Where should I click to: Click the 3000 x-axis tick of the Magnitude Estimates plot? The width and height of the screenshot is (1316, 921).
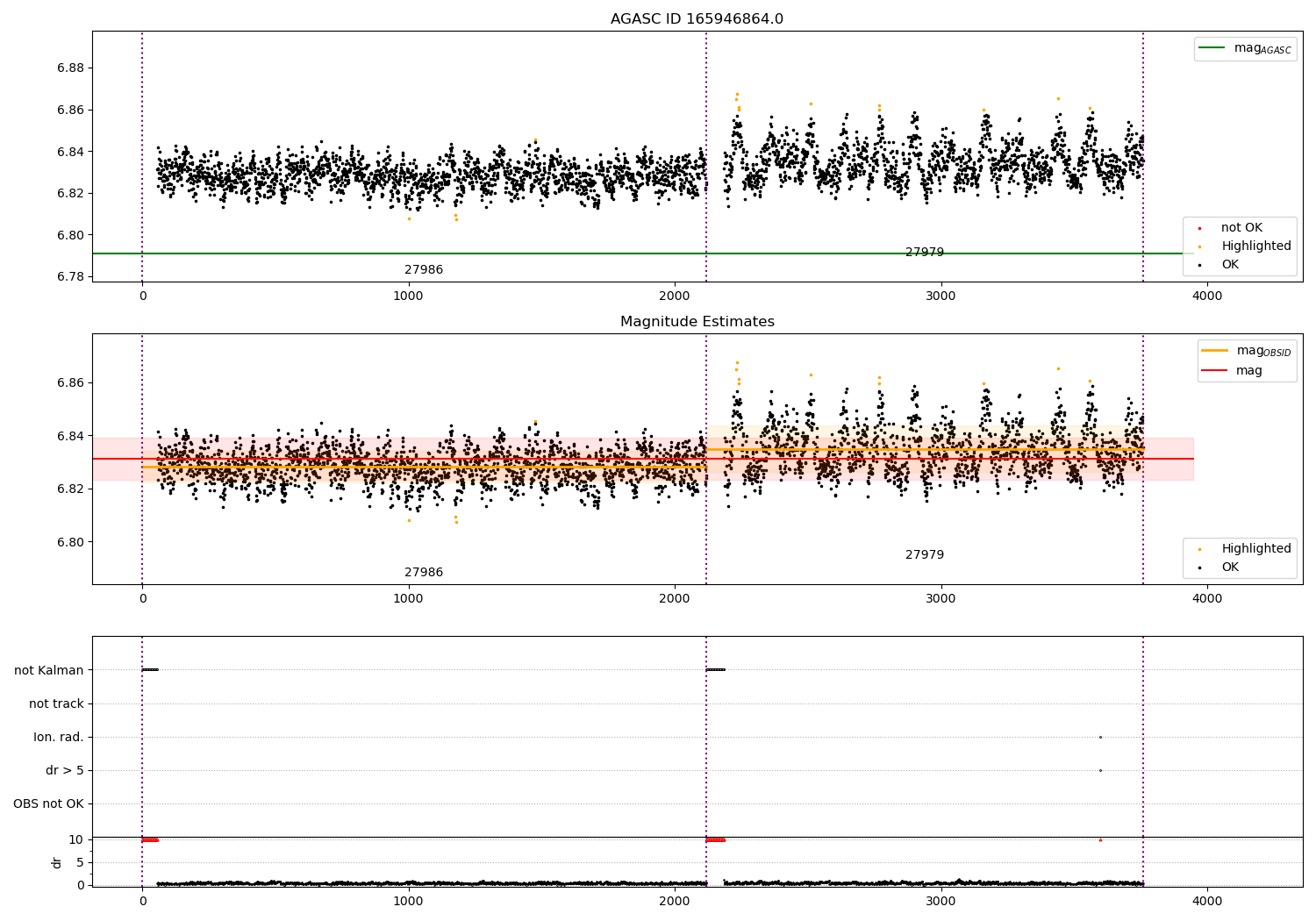pyautogui.click(x=941, y=599)
